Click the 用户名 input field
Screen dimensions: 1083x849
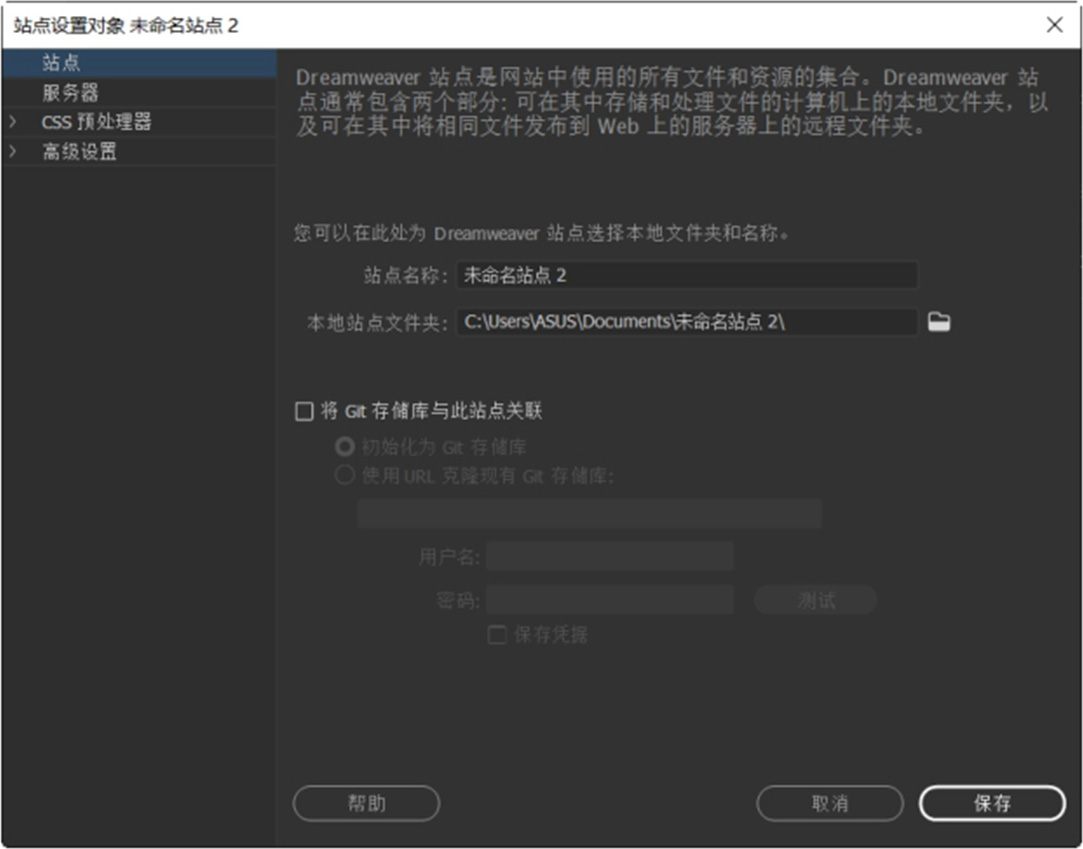(609, 556)
